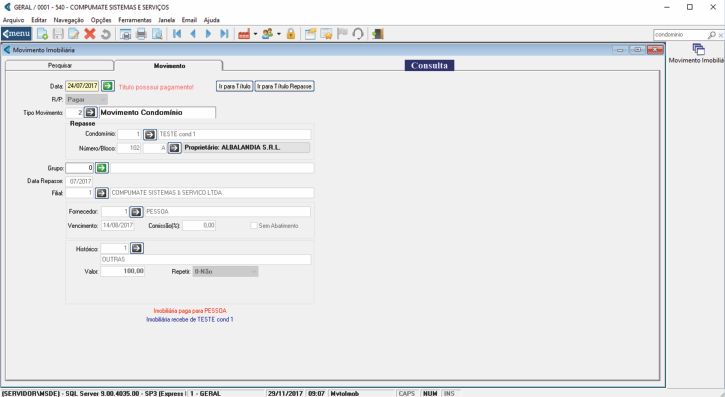725x397 pixels.
Task: Open the R/P Pagar dropdown
Action: click(86, 99)
